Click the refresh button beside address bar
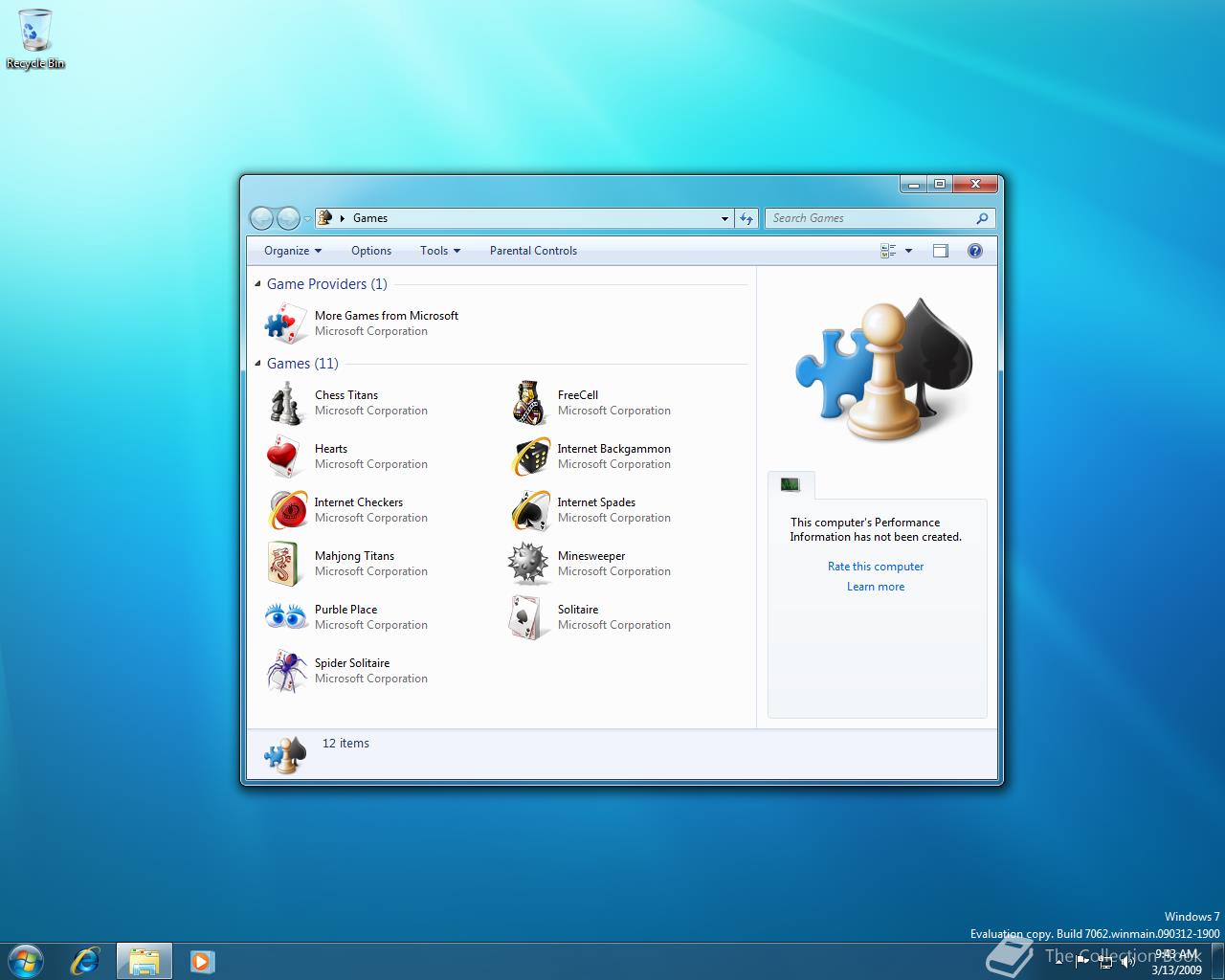This screenshot has height=980, width=1225. coord(746,218)
